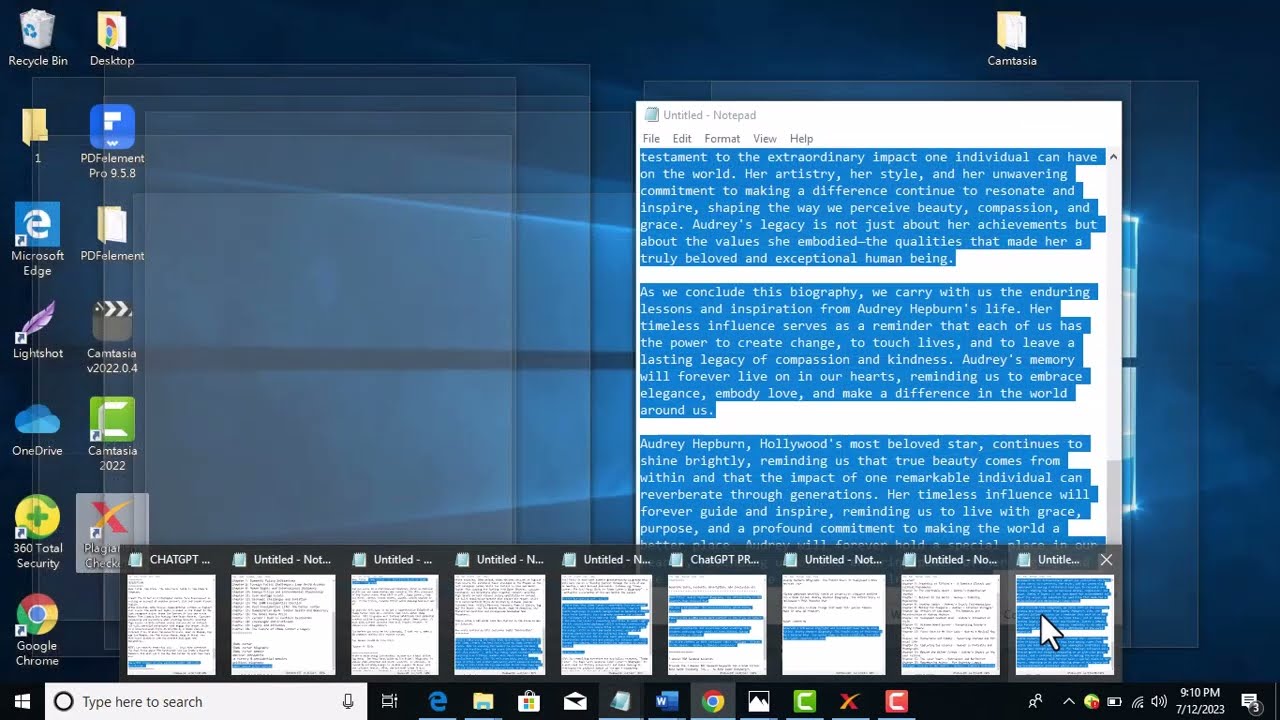Open the Photos app on taskbar
Viewport: 1280px width, 720px height.
[758, 702]
